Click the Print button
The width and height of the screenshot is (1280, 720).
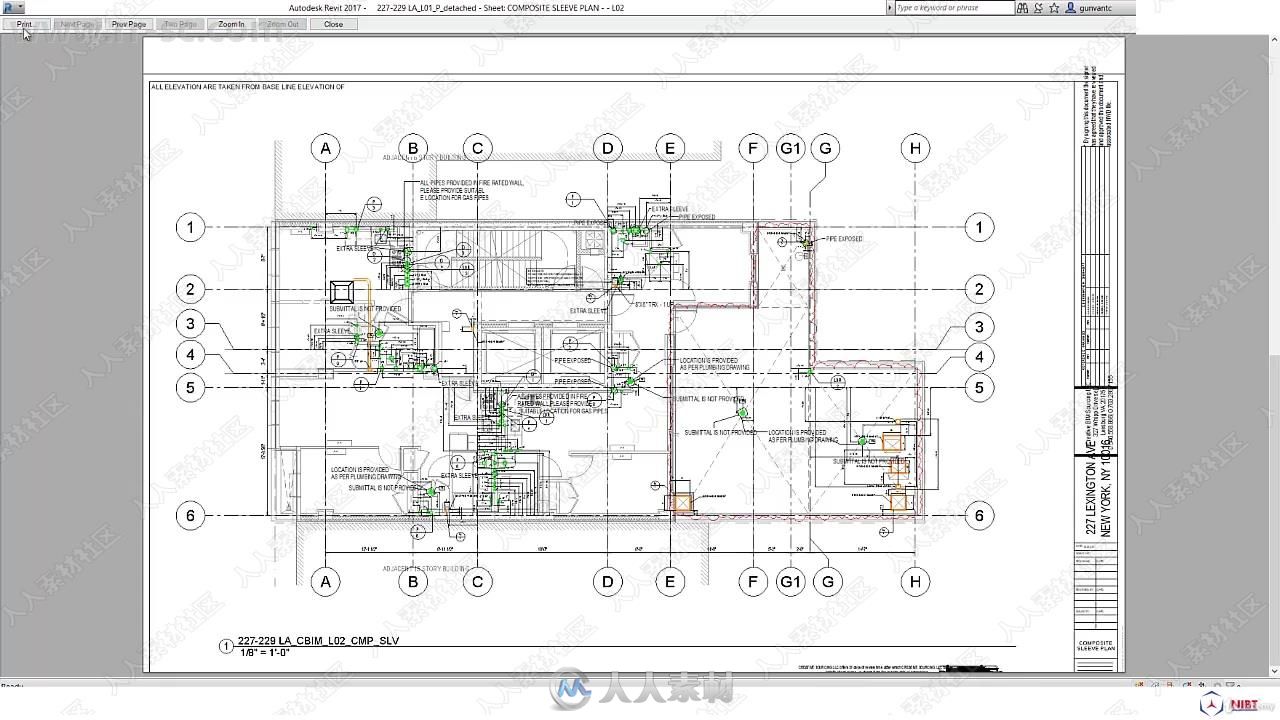(25, 24)
